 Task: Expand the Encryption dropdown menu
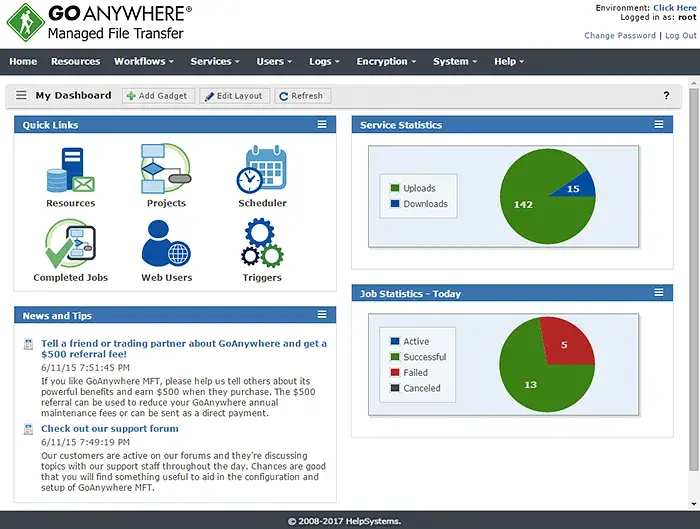point(388,62)
